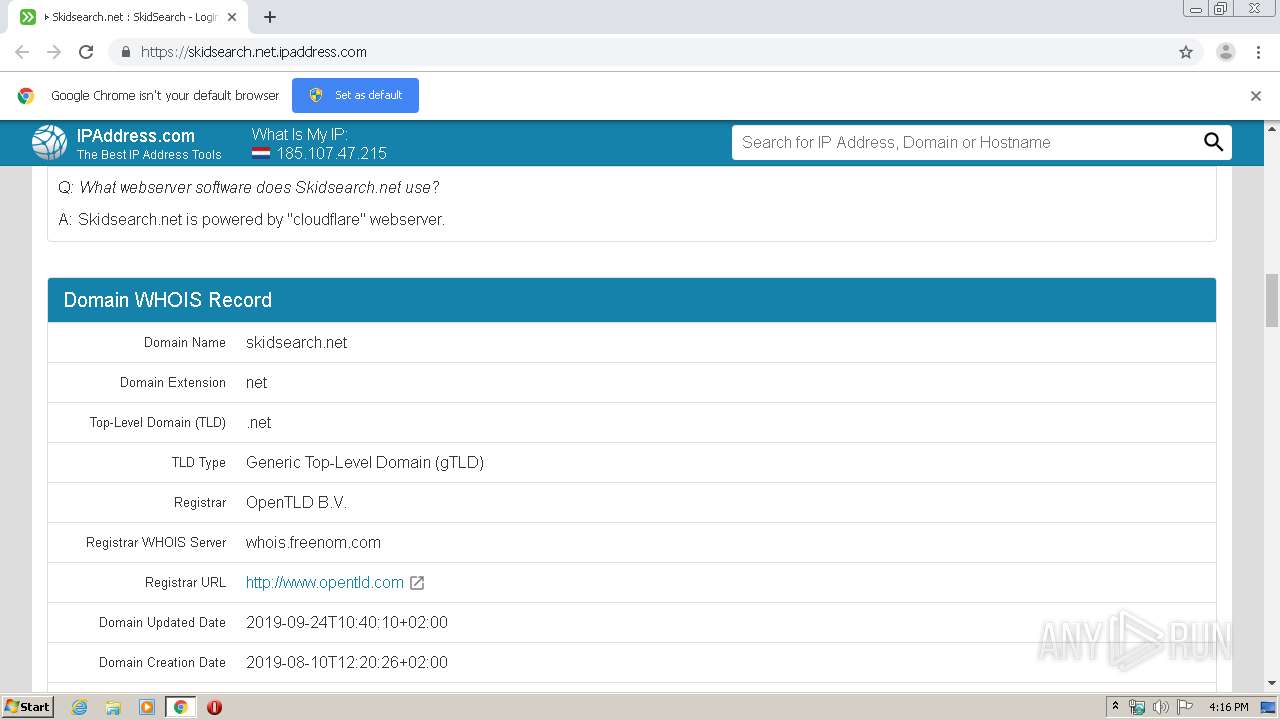Launch Internet Explorer from taskbar

point(80,707)
